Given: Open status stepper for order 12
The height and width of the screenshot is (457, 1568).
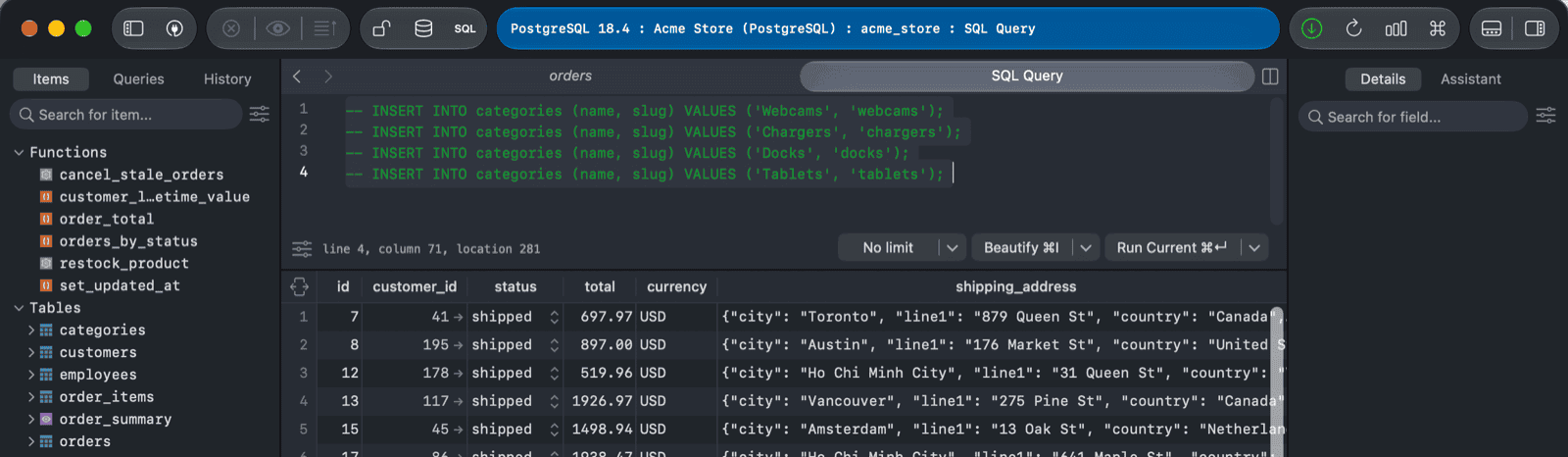Looking at the screenshot, I should click(x=554, y=374).
